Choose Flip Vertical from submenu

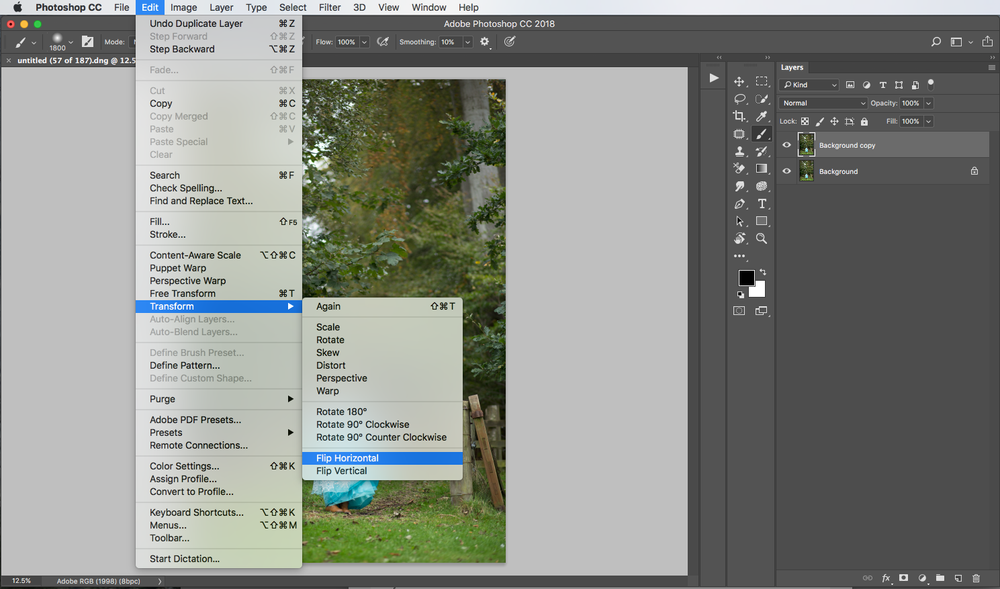coord(382,470)
